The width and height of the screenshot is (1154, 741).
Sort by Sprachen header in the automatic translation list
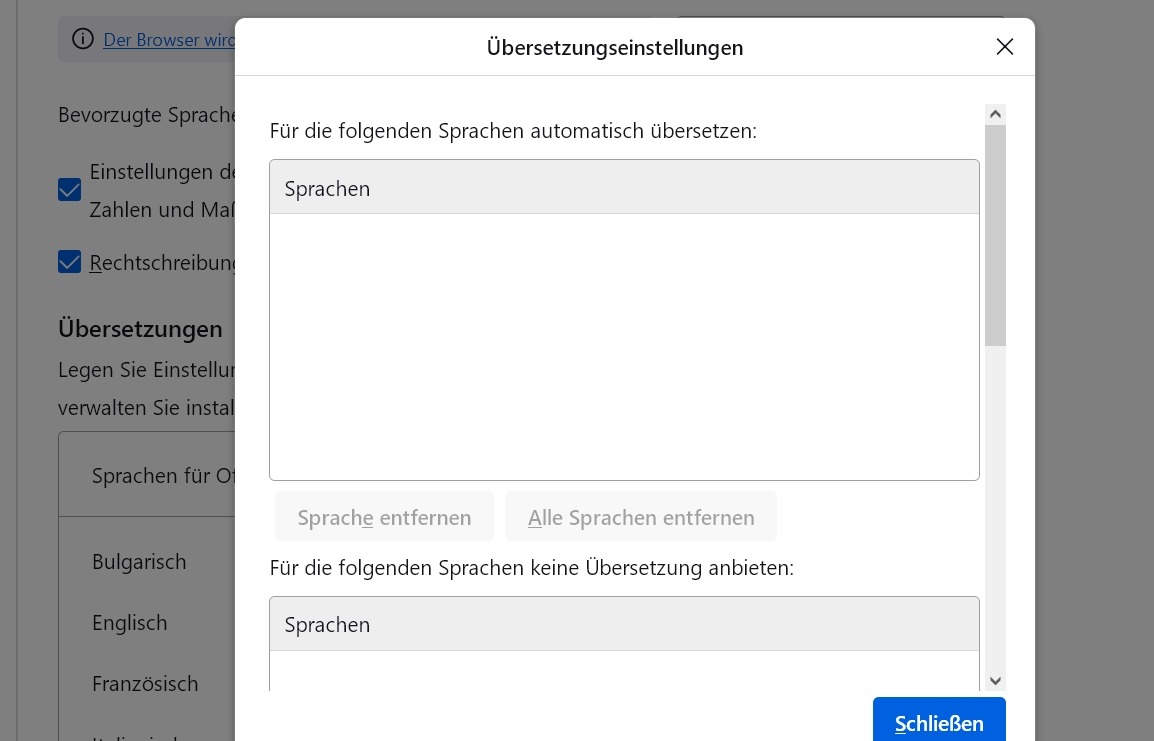tap(624, 188)
